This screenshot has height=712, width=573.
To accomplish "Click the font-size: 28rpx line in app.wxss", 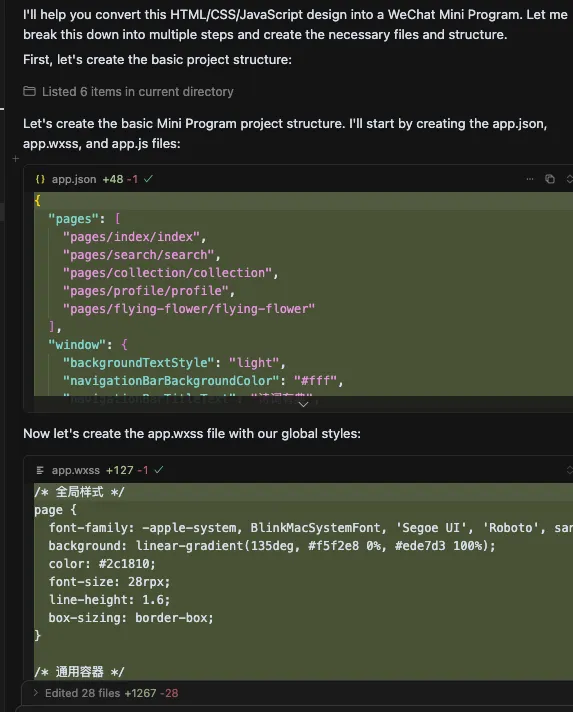I will click(109, 582).
